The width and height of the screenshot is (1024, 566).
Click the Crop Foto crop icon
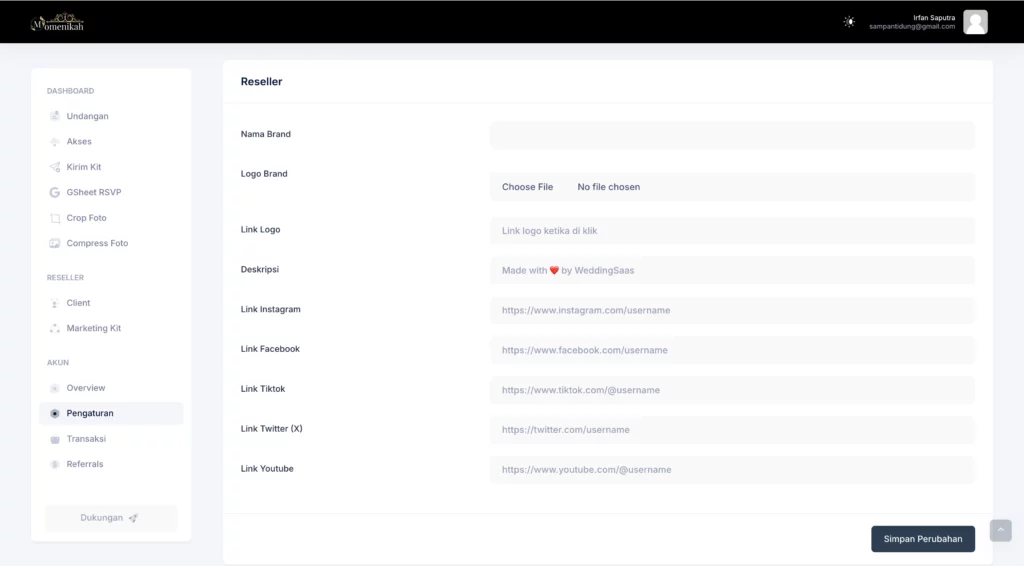coord(55,218)
